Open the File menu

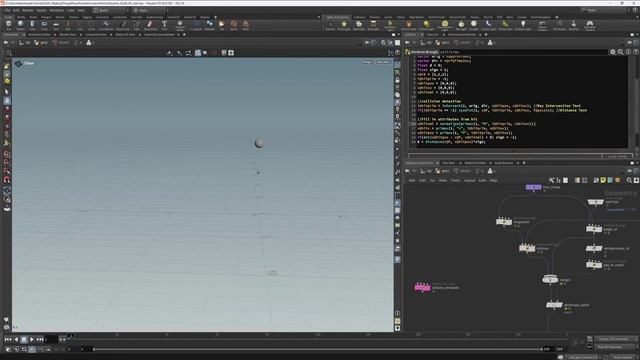tap(7, 10)
